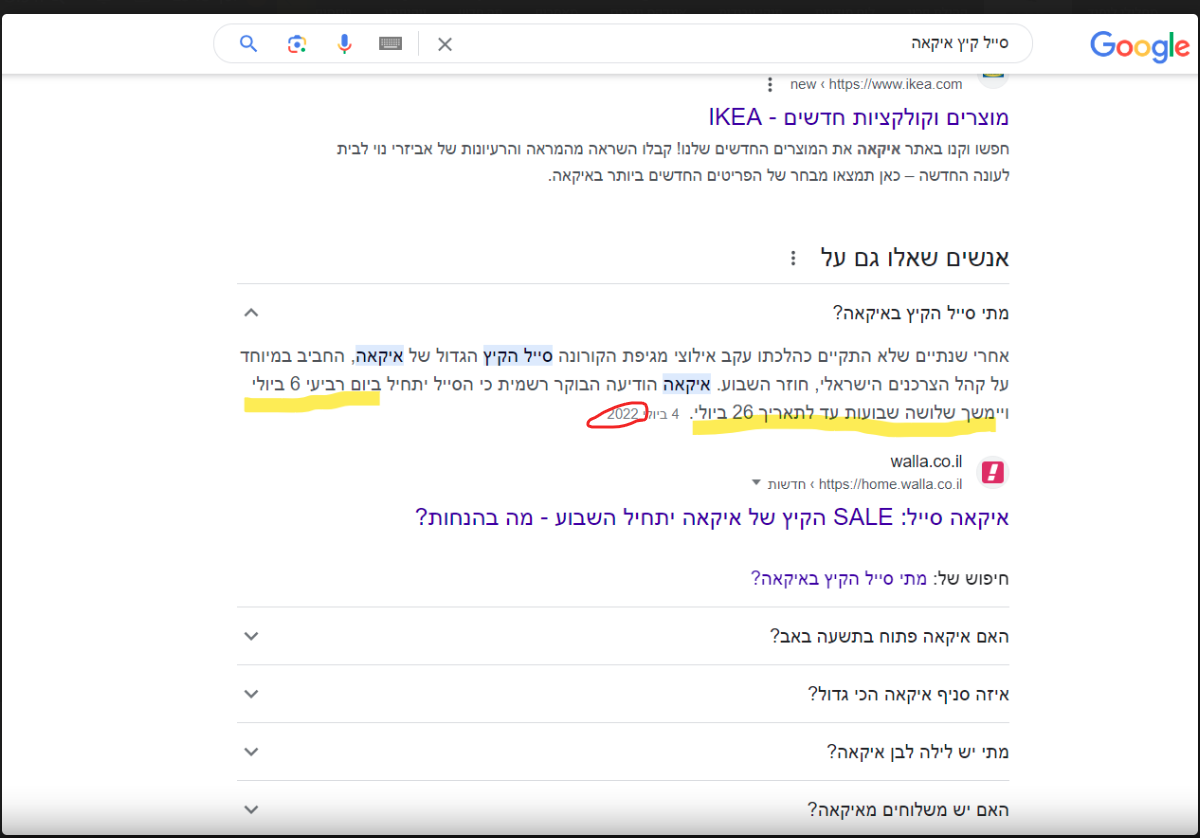Open Google Lens image search
This screenshot has height=838, width=1200.
[297, 43]
